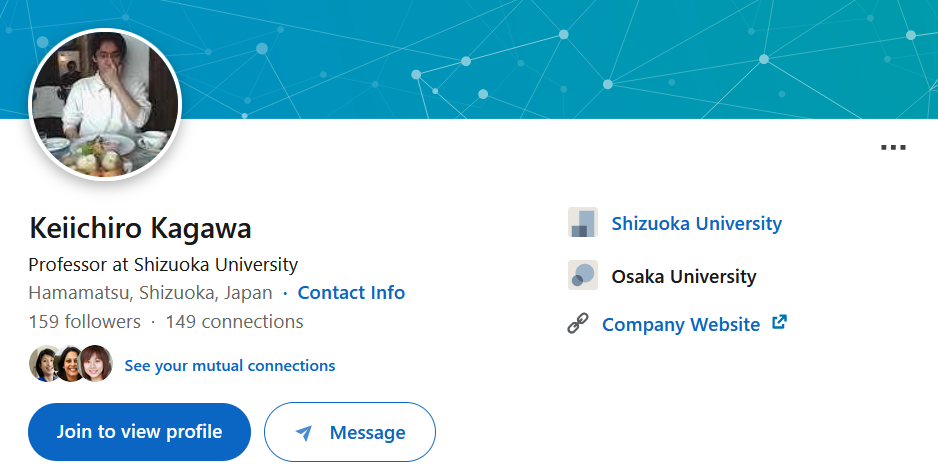Click the 149 connections count
Image resolution: width=938 pixels, height=470 pixels.
click(234, 322)
